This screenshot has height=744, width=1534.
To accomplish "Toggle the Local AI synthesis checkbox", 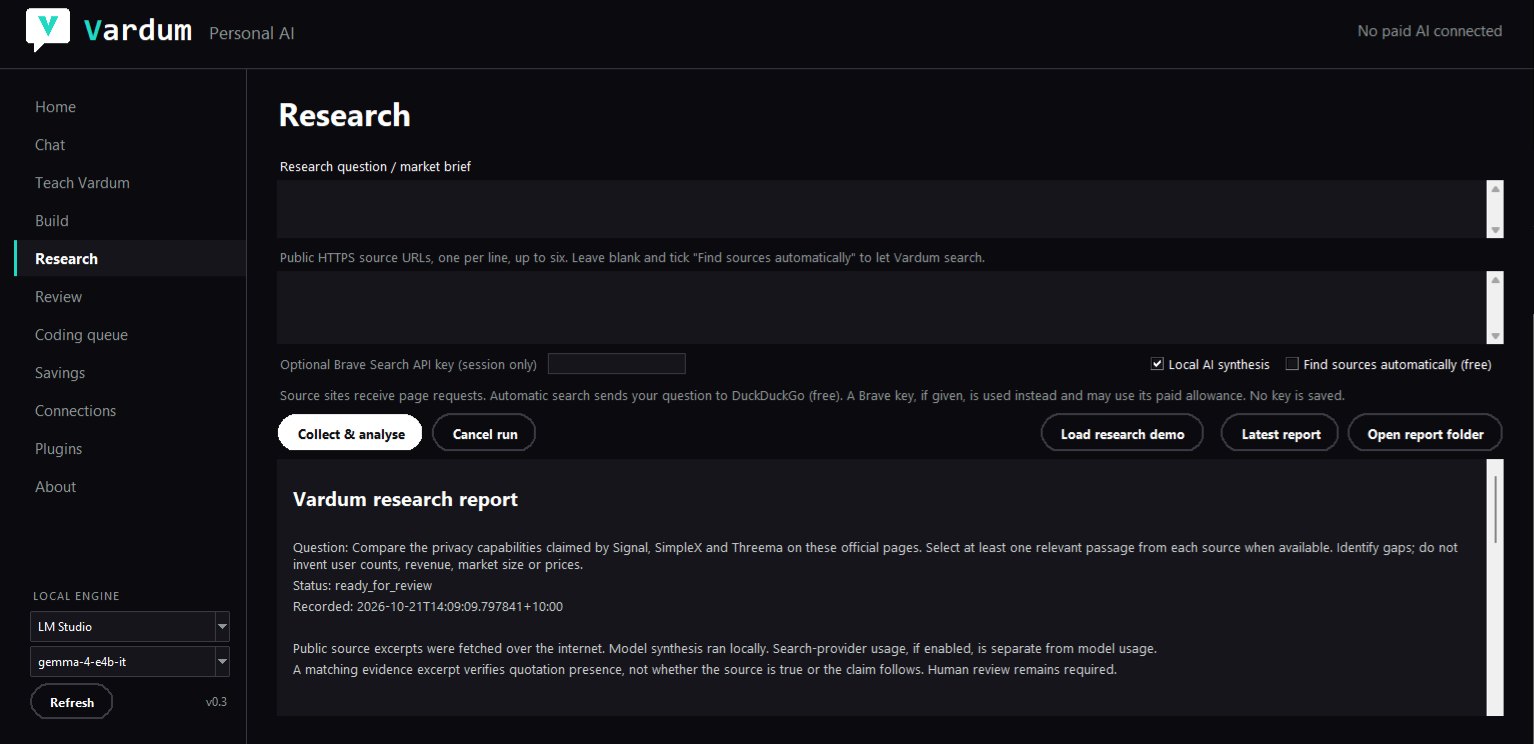I will 1157,364.
